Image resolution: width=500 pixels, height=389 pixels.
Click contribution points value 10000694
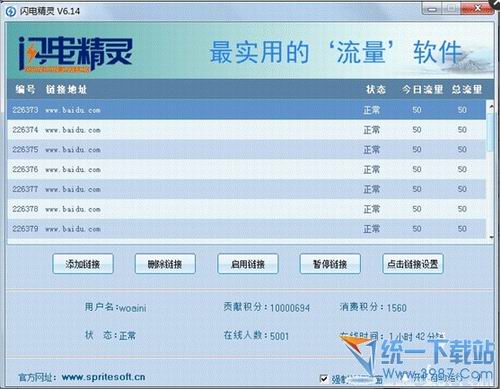[x=290, y=308]
